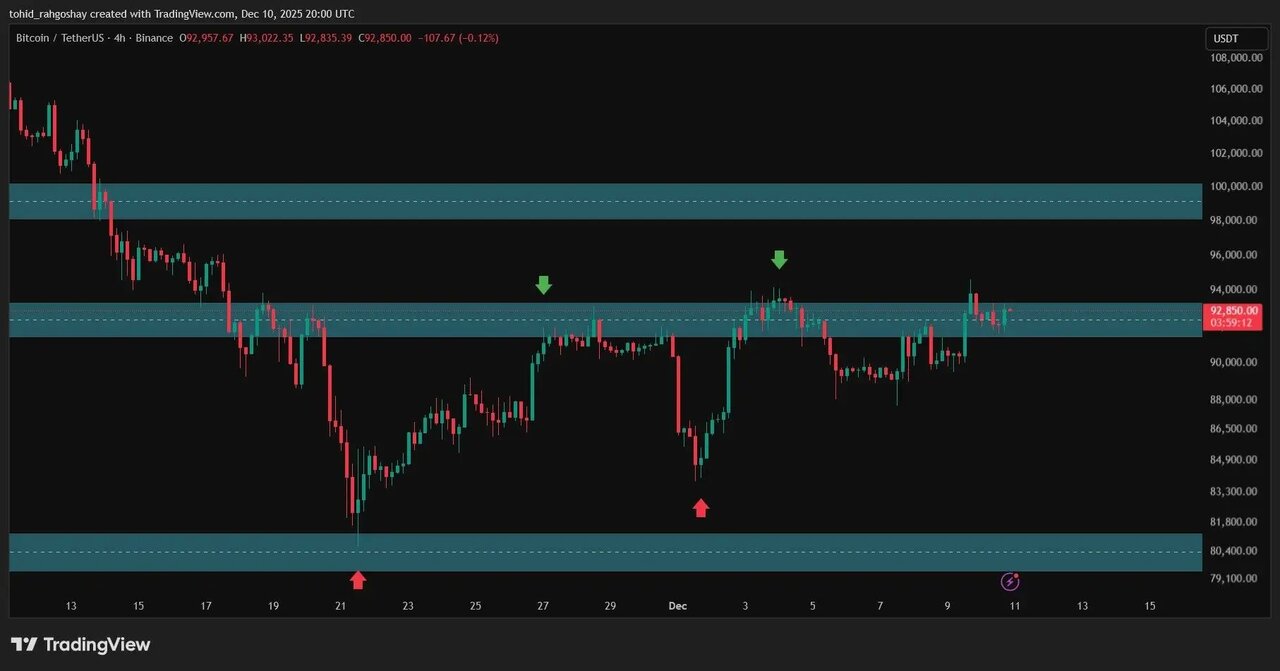Click the green down arrow near Dec 3
This screenshot has width=1280, height=671.
point(779,260)
